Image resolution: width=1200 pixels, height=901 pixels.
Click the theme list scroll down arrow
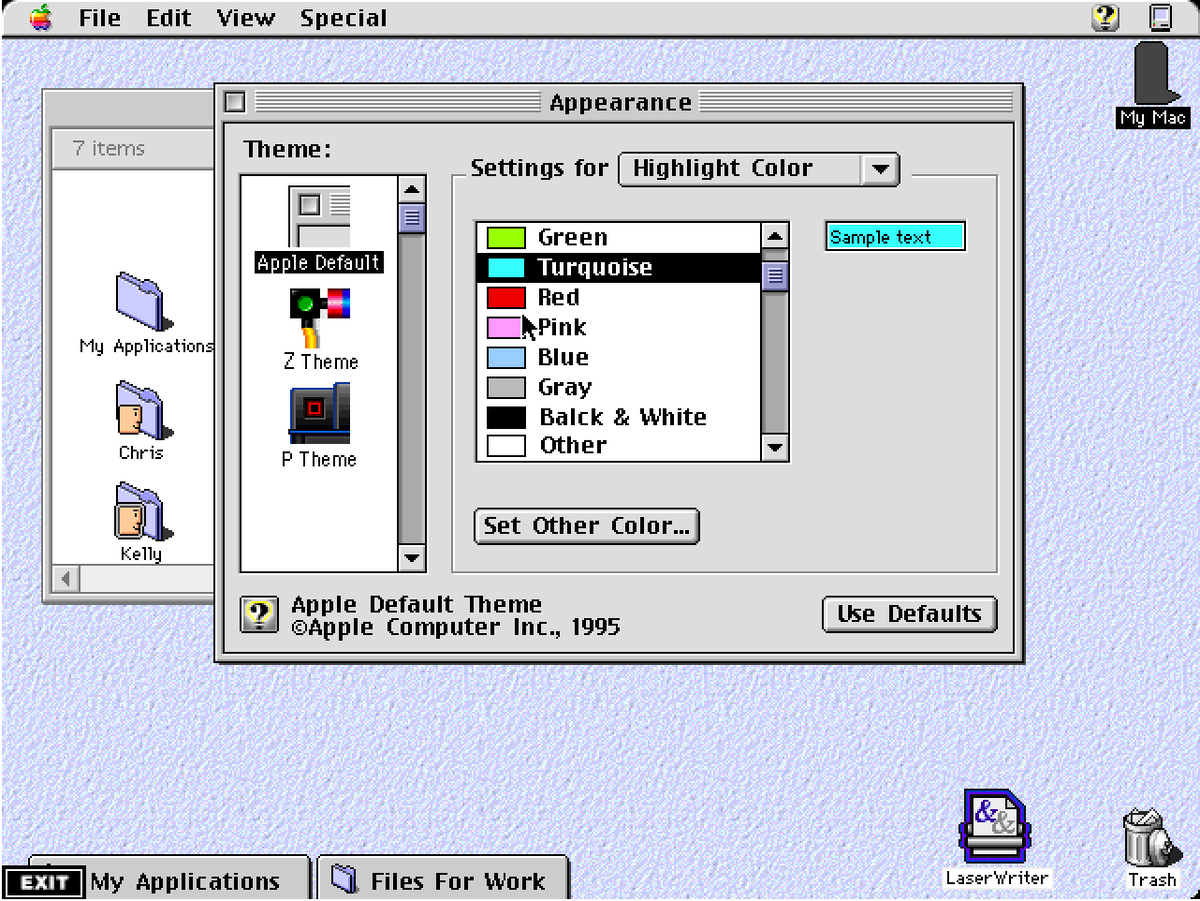tap(412, 558)
